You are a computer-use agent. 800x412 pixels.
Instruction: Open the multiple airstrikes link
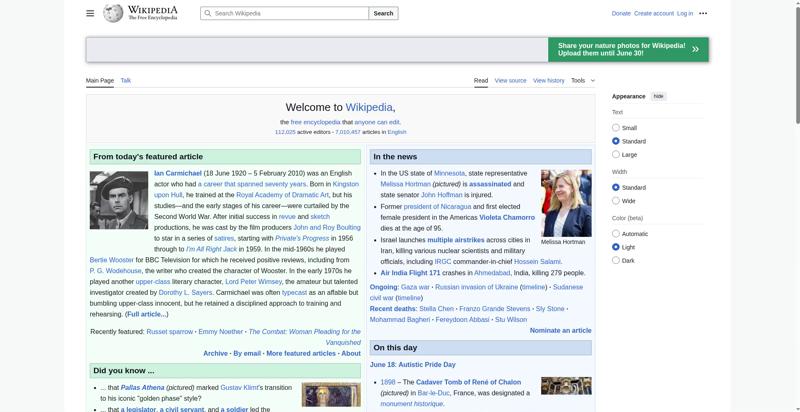[x=456, y=240]
